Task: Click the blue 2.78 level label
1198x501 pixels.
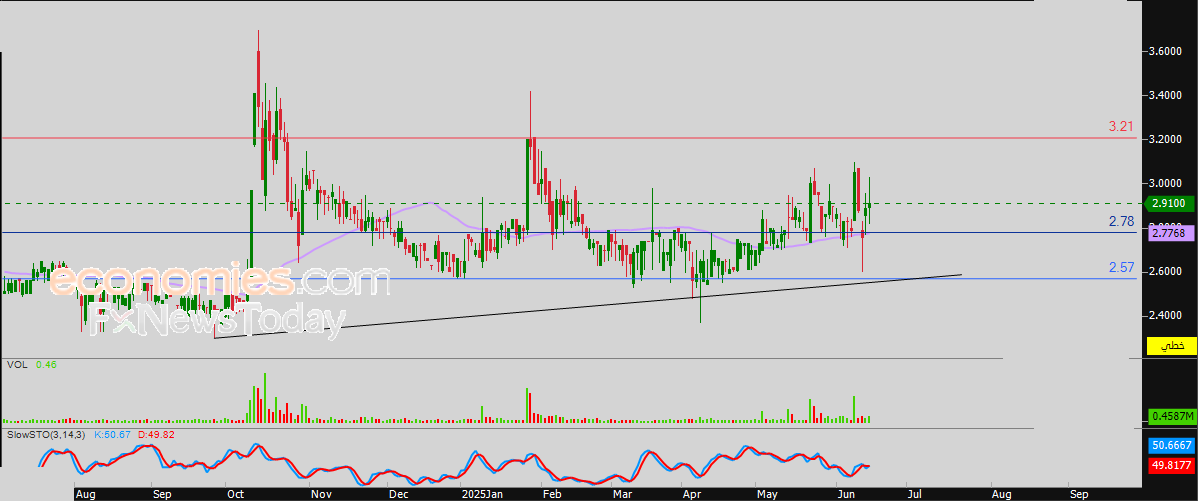Action: tap(1121, 222)
